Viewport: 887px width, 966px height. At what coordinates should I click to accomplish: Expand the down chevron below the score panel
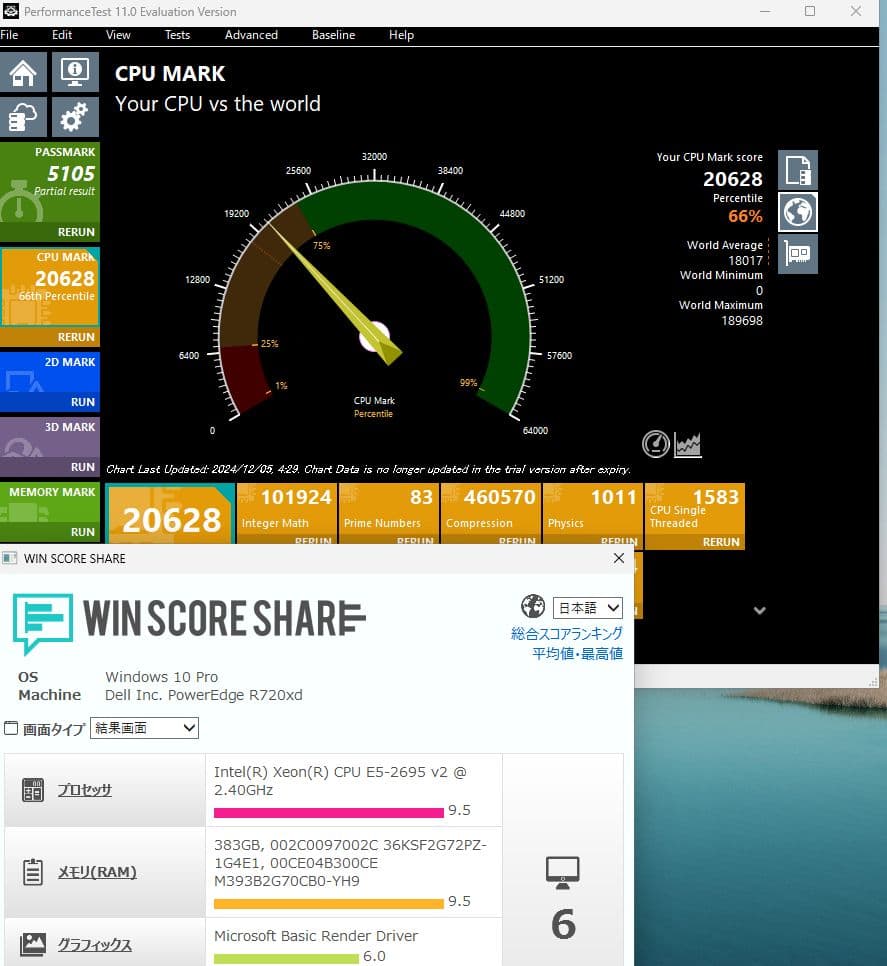tap(759, 610)
